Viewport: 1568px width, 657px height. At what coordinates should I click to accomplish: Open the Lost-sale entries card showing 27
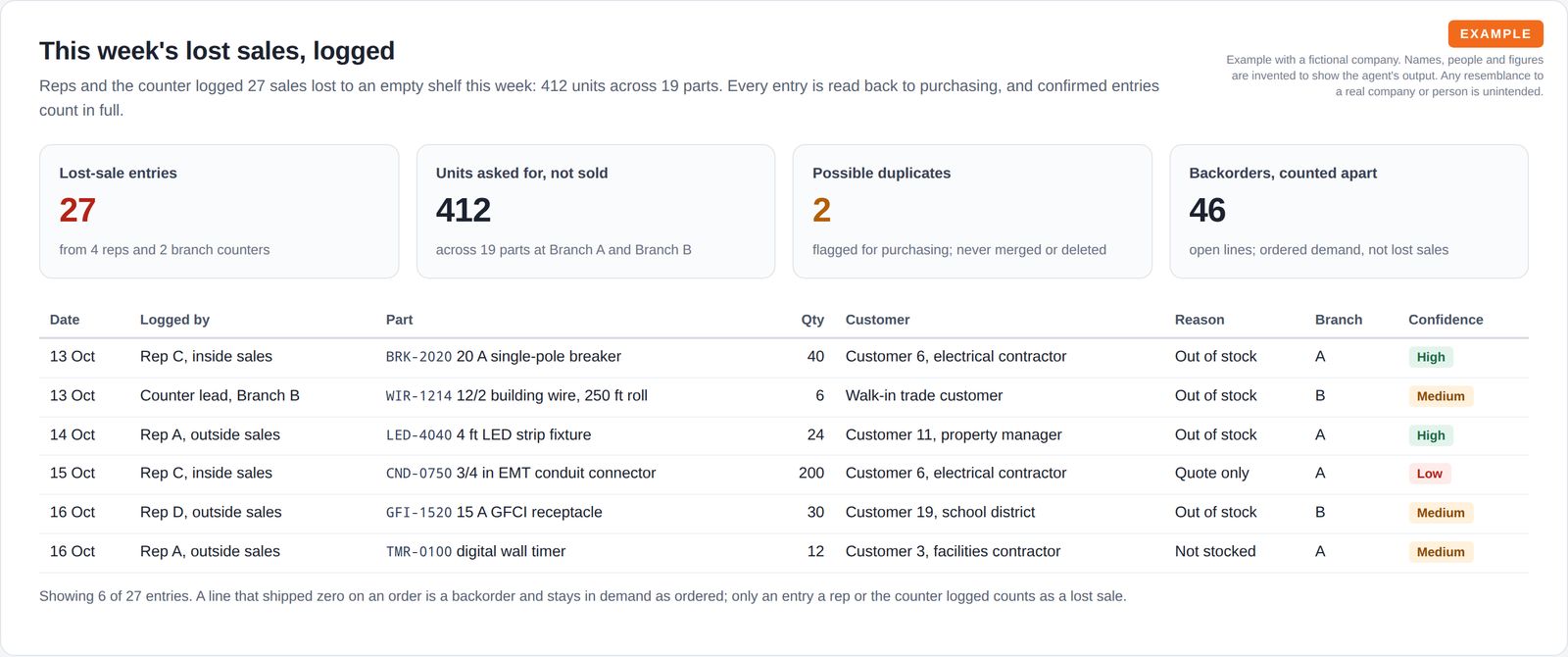(x=219, y=212)
